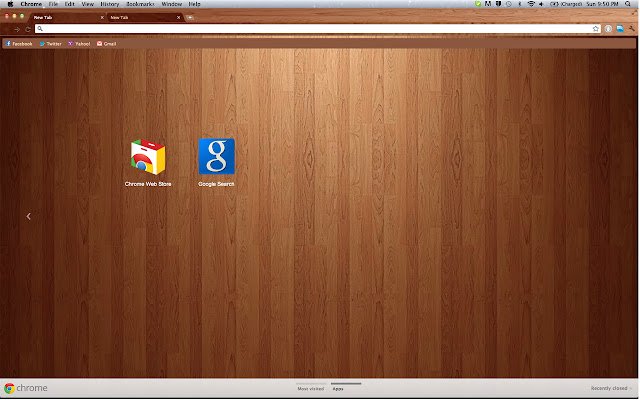This screenshot has width=640, height=400.
Task: Click the Chrome logo in bottom bar
Action: coord(26,388)
